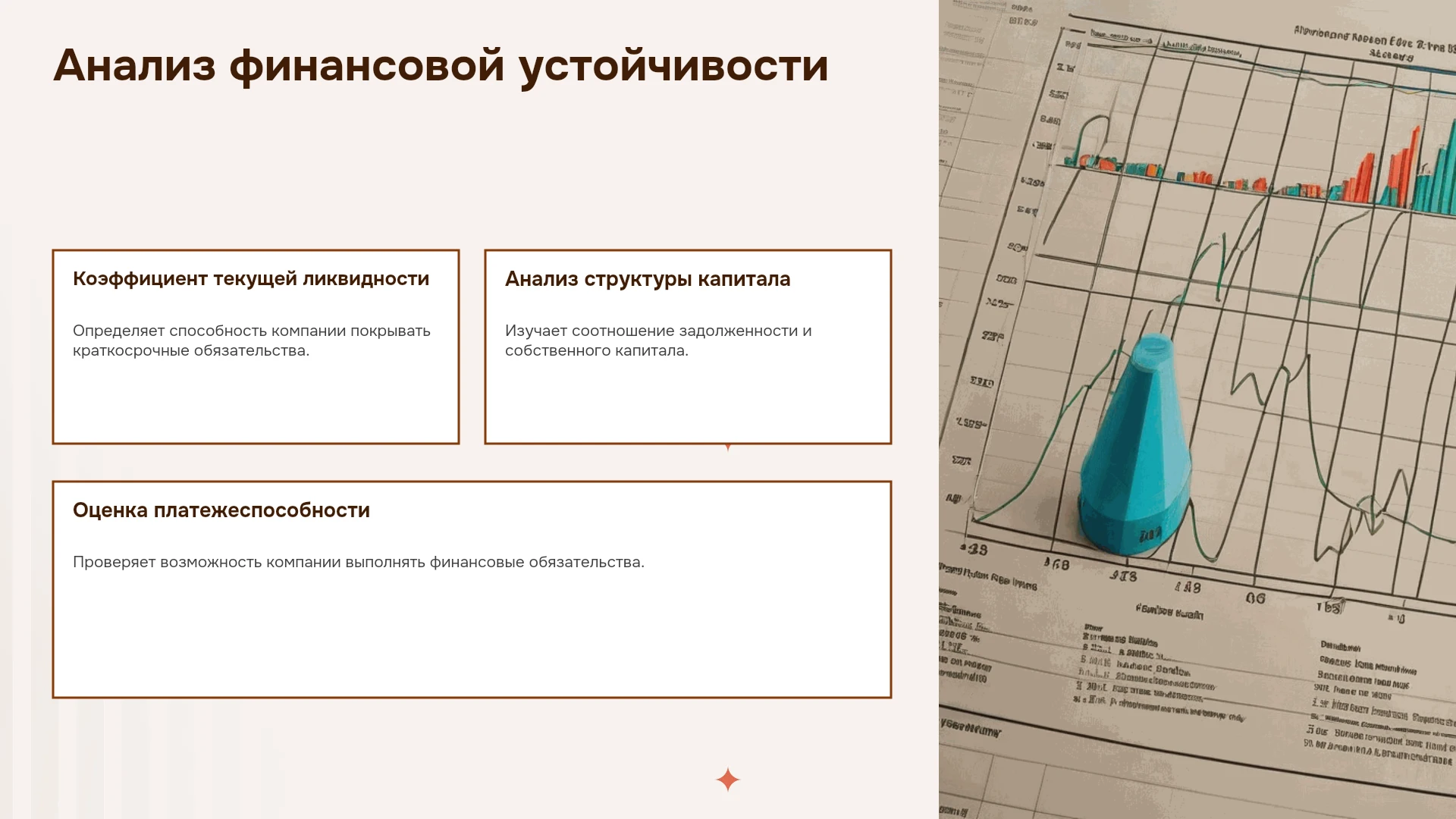Click the chart header text at image top
Screen dimensions: 1456x819
1373,44
